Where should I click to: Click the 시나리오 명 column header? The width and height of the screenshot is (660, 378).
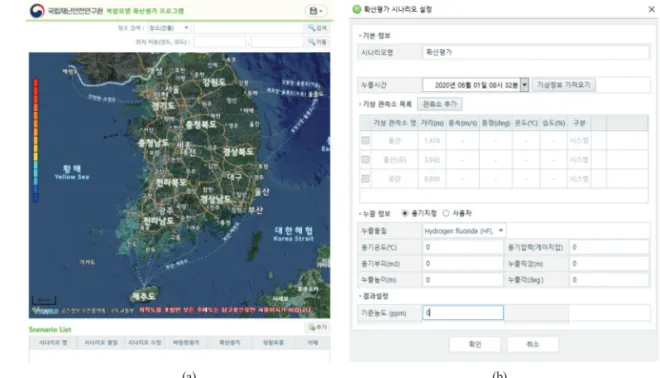pos(53,343)
